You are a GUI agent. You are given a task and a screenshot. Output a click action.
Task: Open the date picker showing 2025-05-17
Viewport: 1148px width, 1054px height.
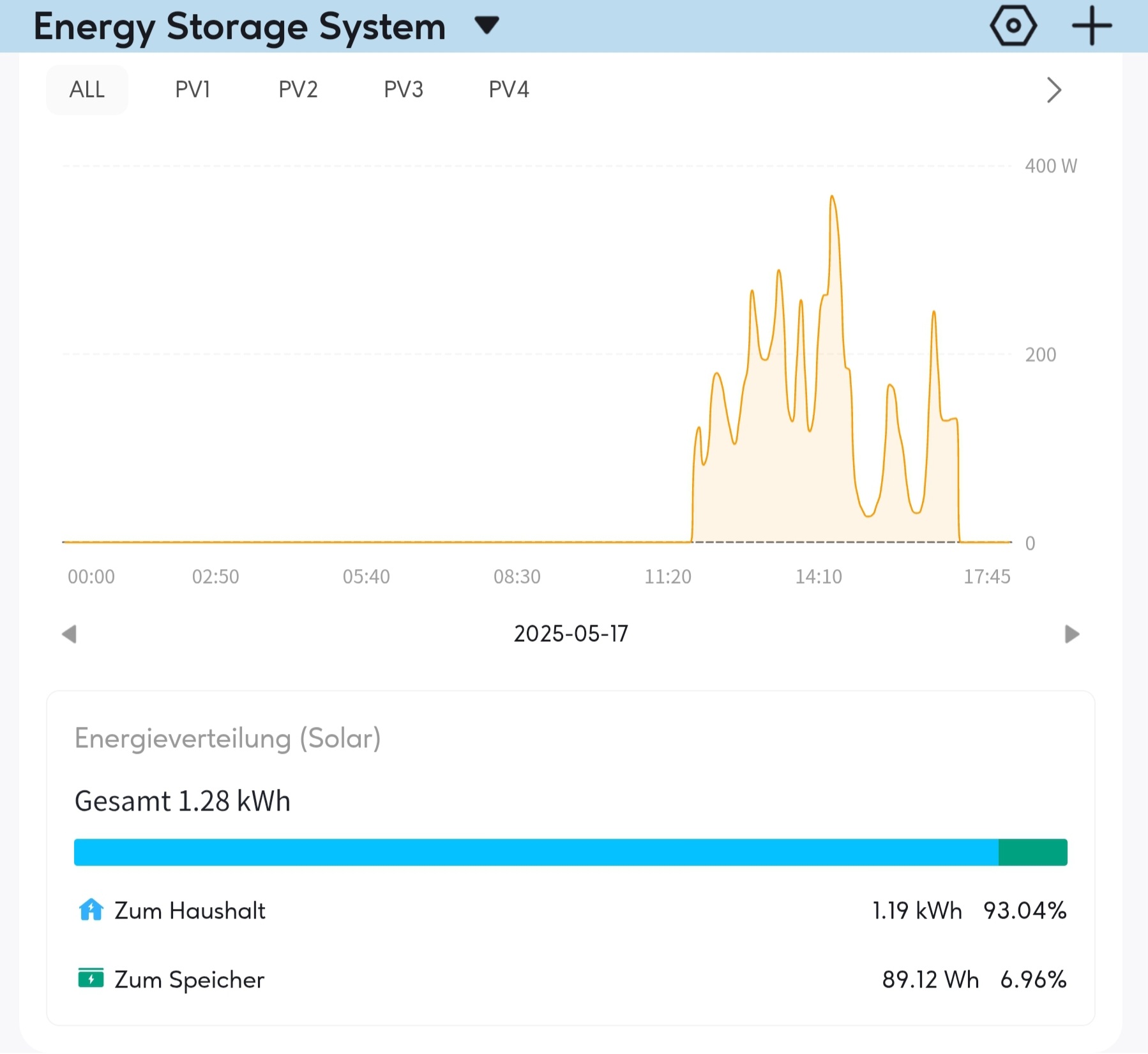click(x=571, y=634)
